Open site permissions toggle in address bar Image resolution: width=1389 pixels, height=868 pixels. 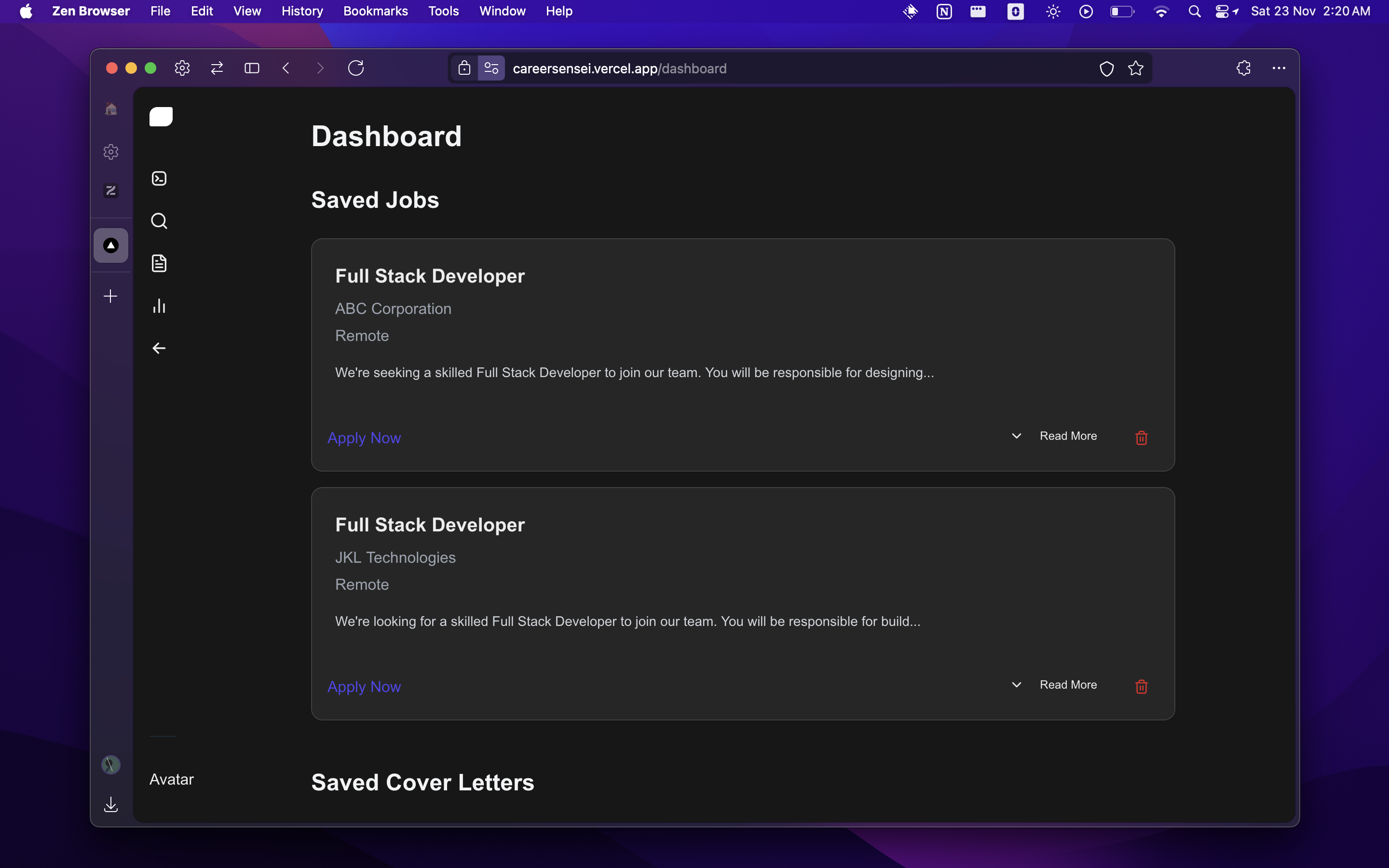point(491,68)
